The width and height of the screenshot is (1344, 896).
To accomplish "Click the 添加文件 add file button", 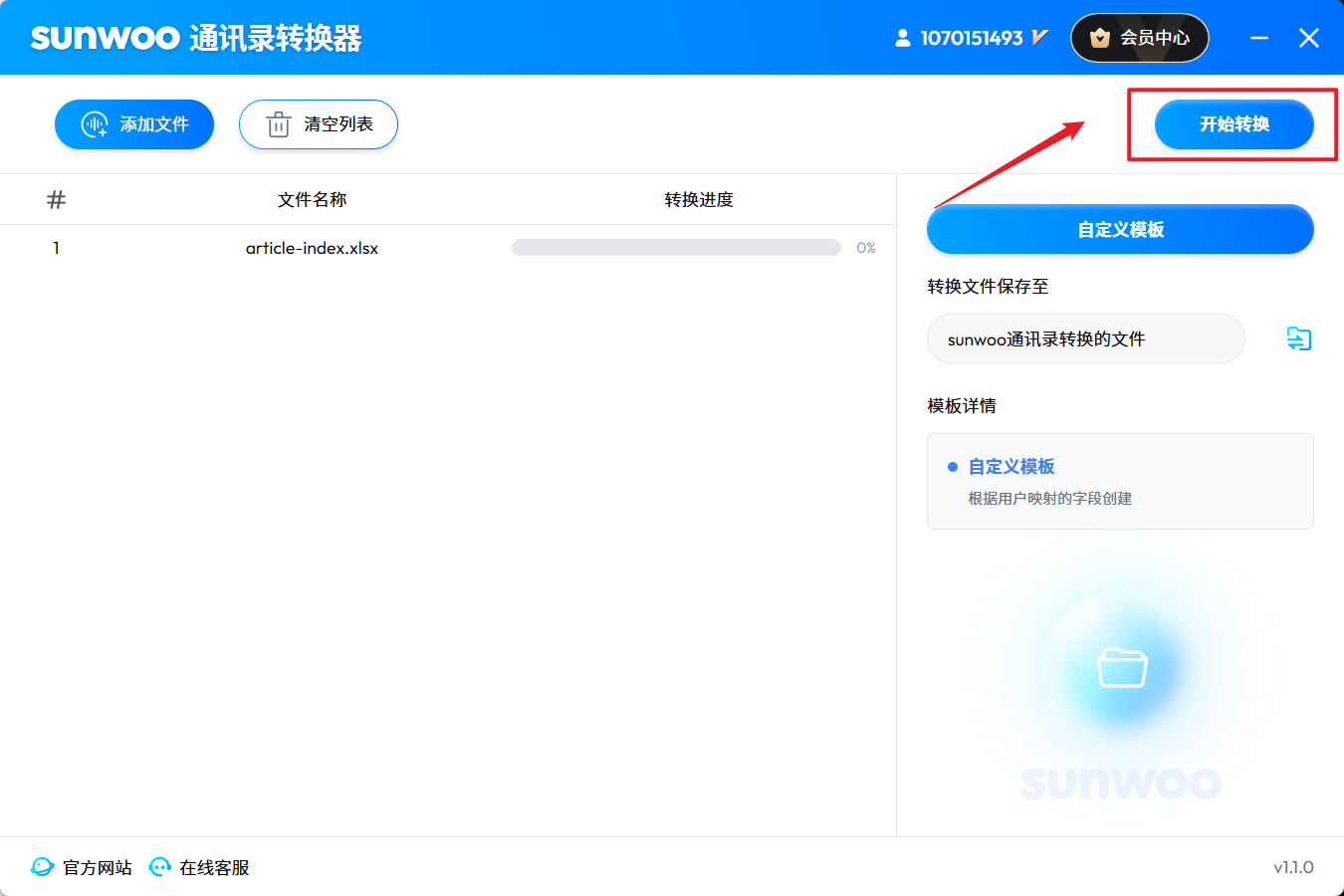I will (134, 124).
